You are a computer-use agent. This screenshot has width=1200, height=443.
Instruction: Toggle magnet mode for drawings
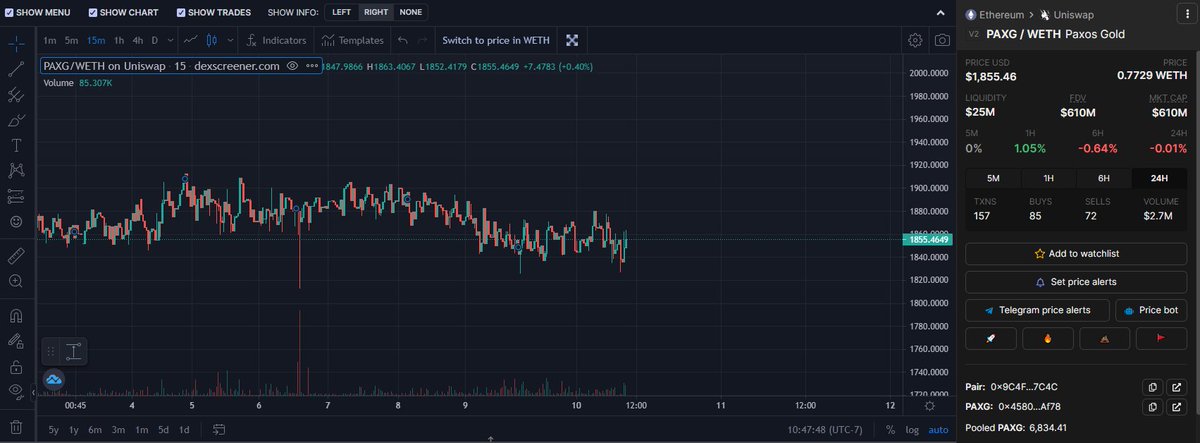[x=16, y=316]
